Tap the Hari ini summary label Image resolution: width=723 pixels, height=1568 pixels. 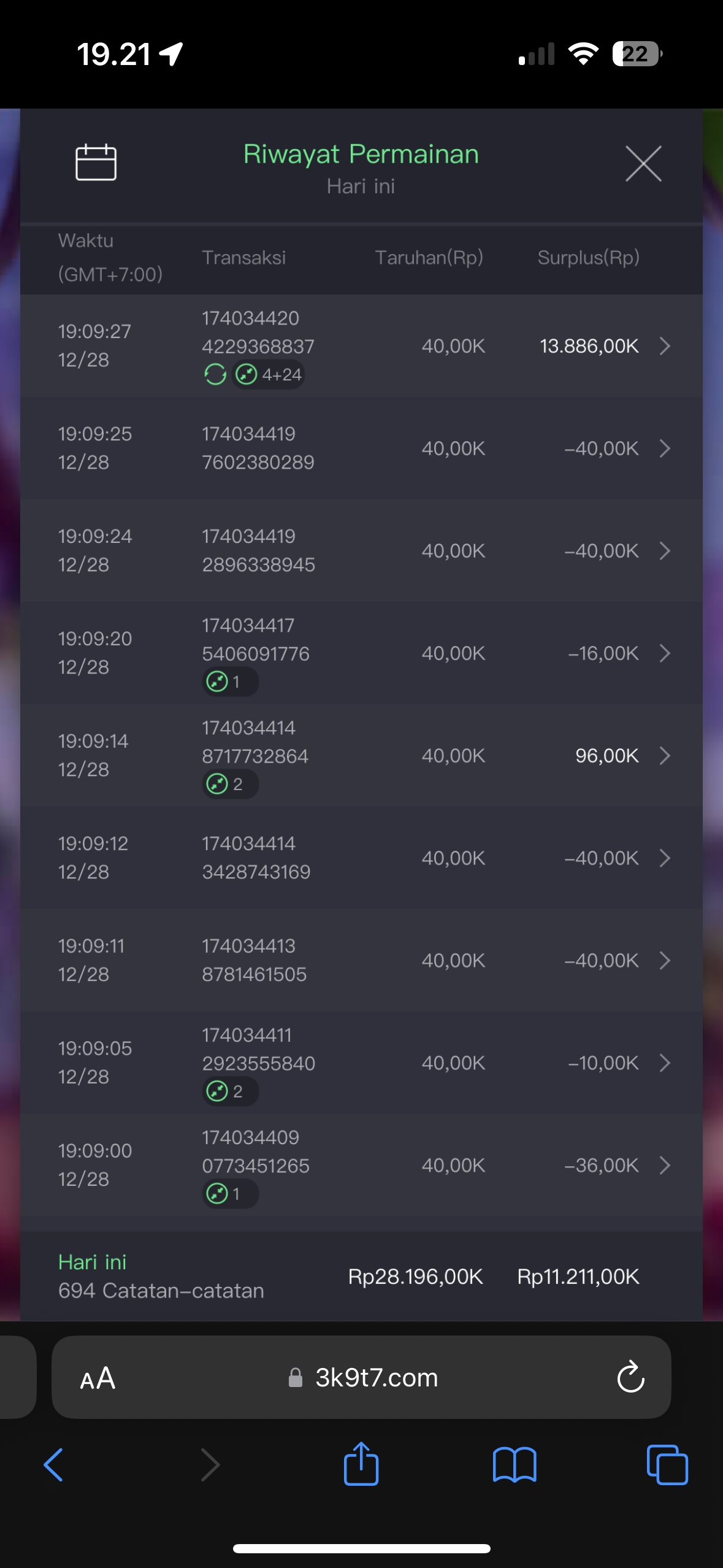93,1262
